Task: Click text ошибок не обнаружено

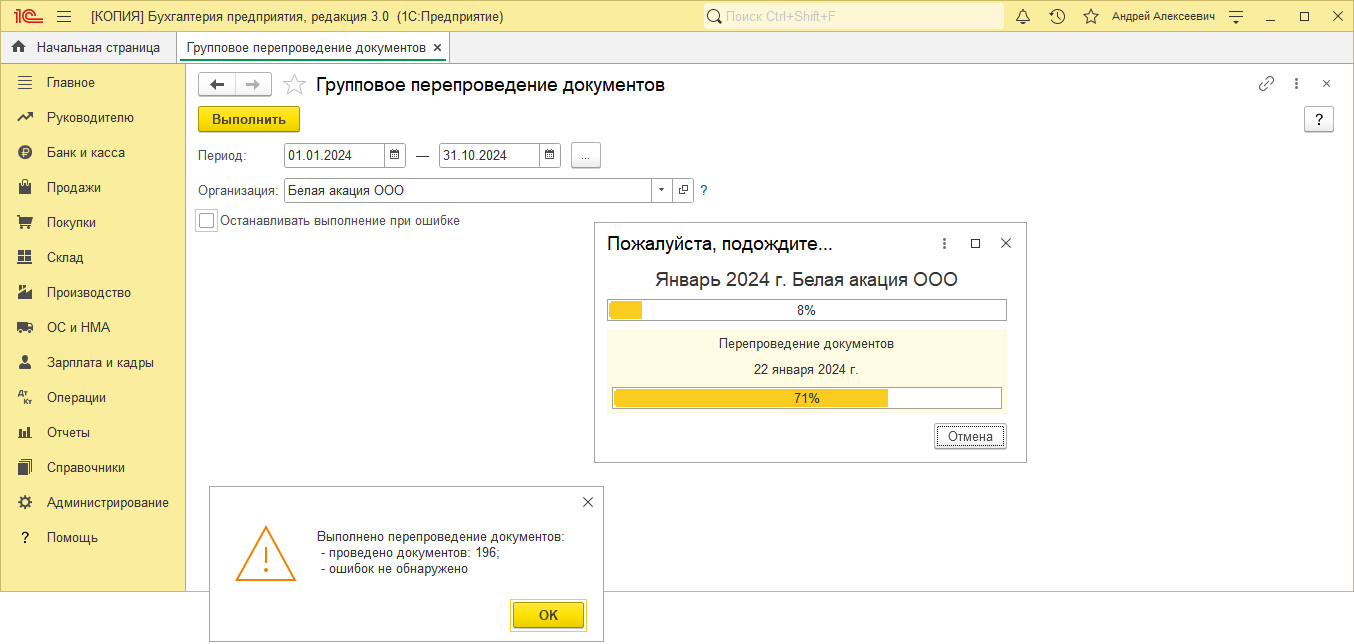Action: pyautogui.click(x=399, y=569)
